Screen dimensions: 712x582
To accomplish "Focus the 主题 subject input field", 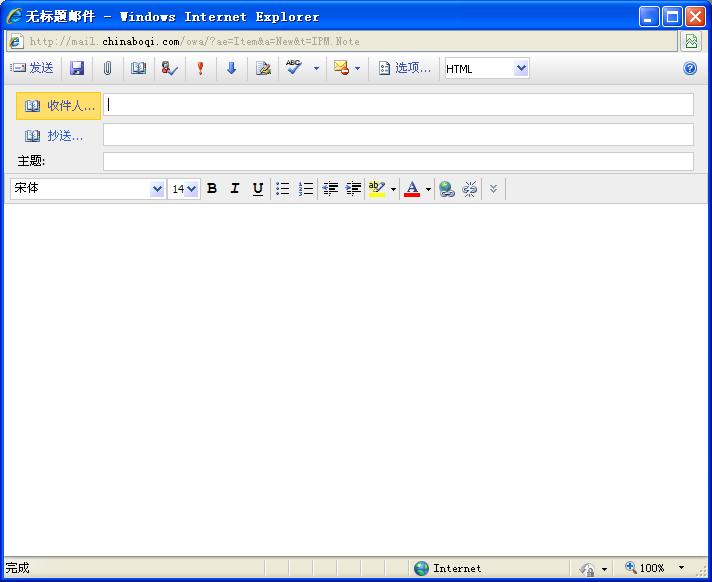I will click(398, 162).
